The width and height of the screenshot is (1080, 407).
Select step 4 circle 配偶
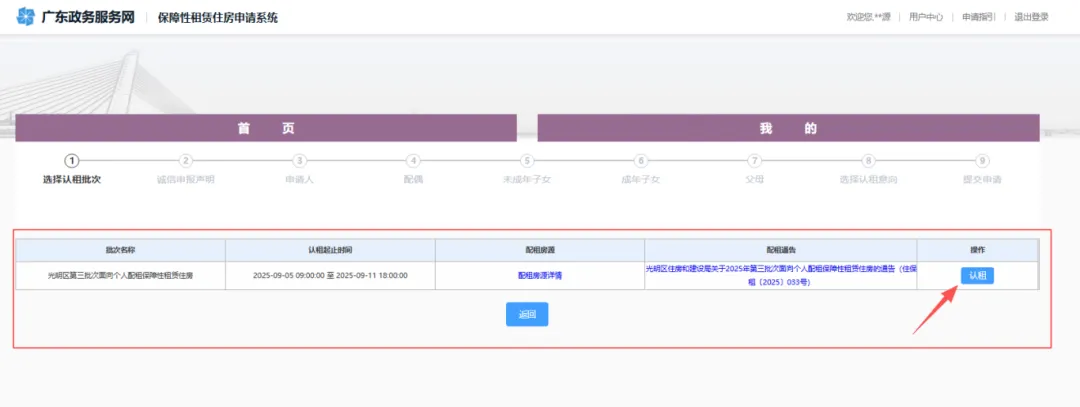(x=413, y=160)
